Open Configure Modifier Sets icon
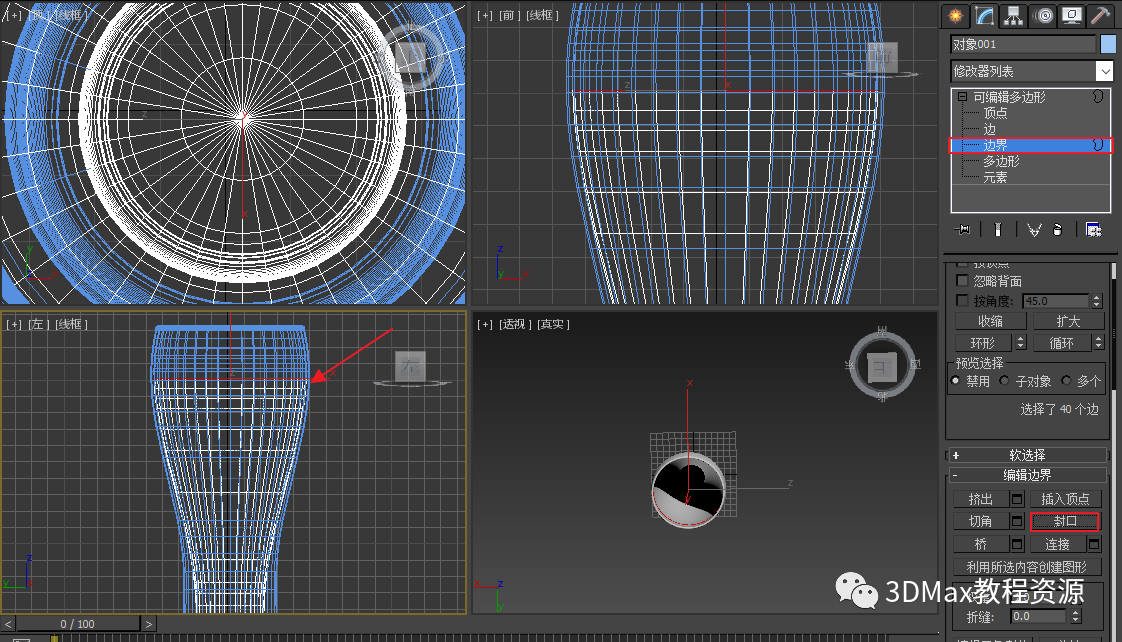 pos(1093,230)
